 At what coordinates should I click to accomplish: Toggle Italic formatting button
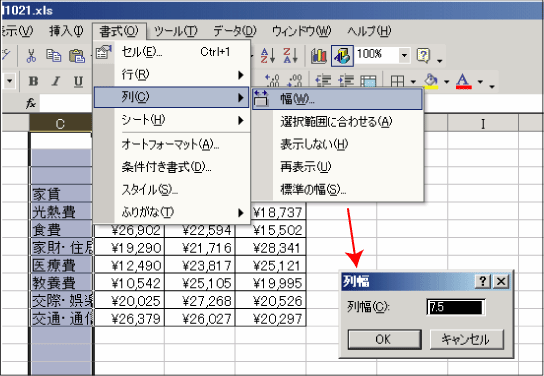pos(56,81)
